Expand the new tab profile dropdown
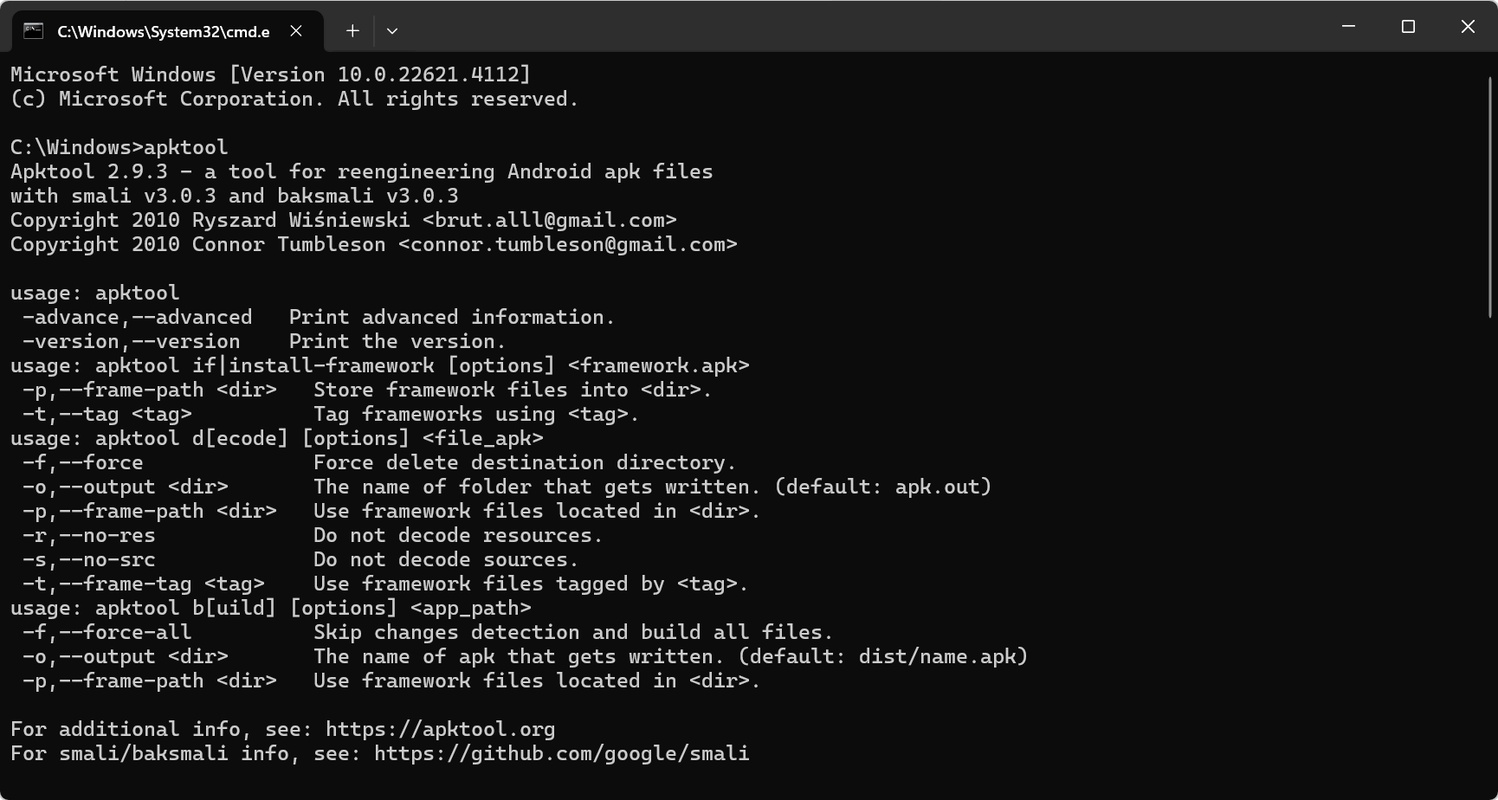This screenshot has width=1498, height=800. [392, 31]
